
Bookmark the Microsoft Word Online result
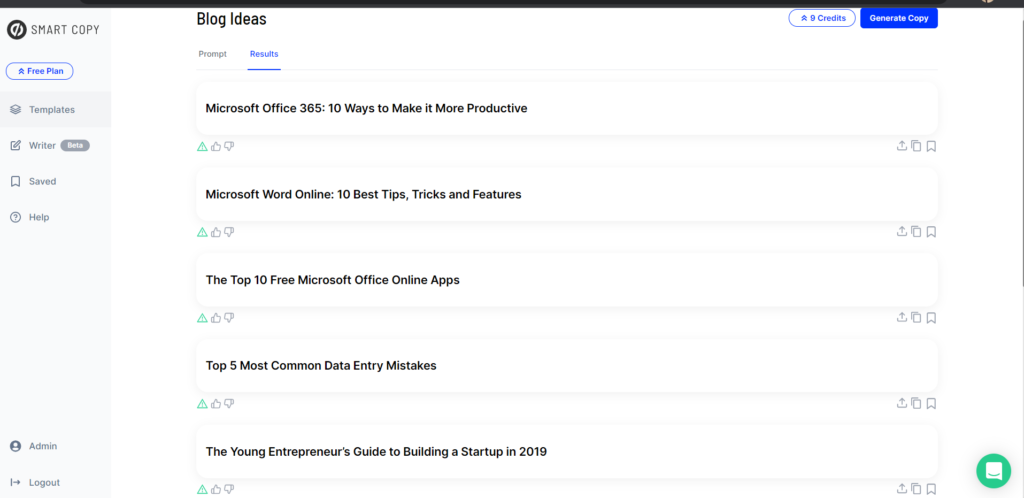(931, 232)
